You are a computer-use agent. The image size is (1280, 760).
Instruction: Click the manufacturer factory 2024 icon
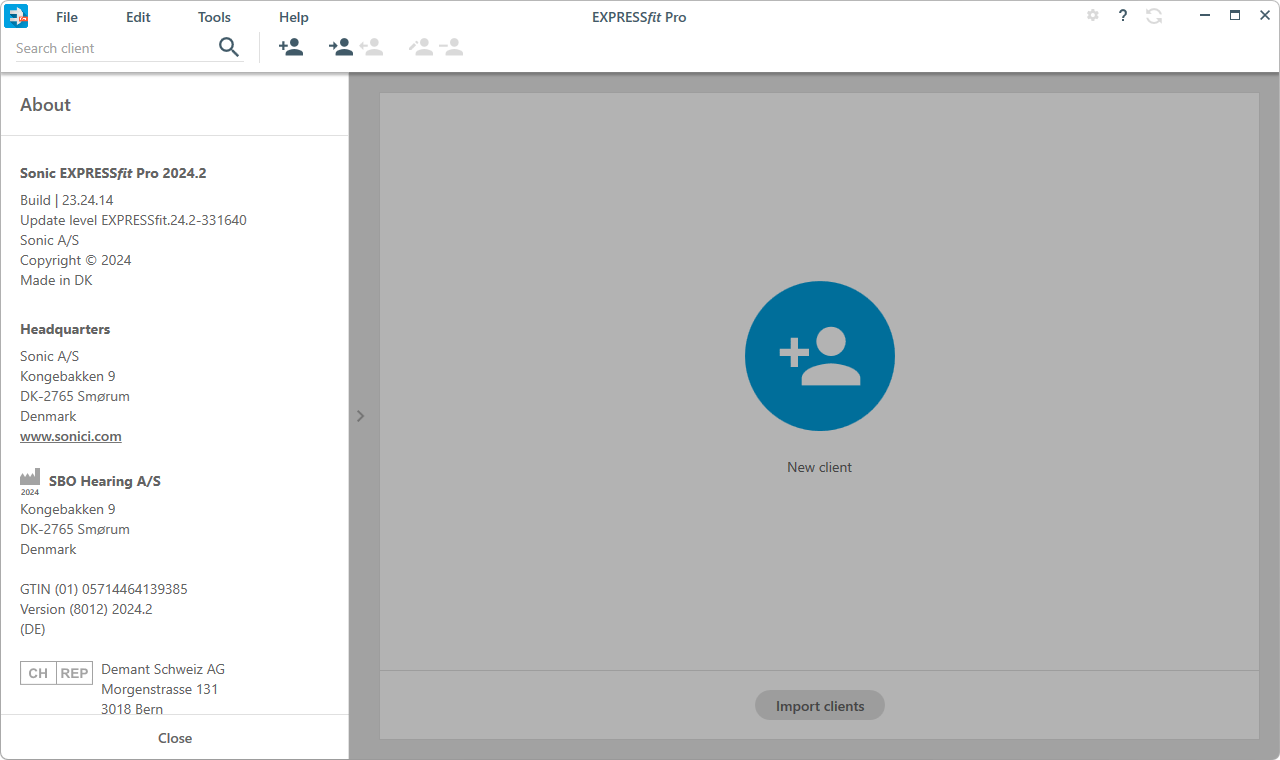[30, 482]
